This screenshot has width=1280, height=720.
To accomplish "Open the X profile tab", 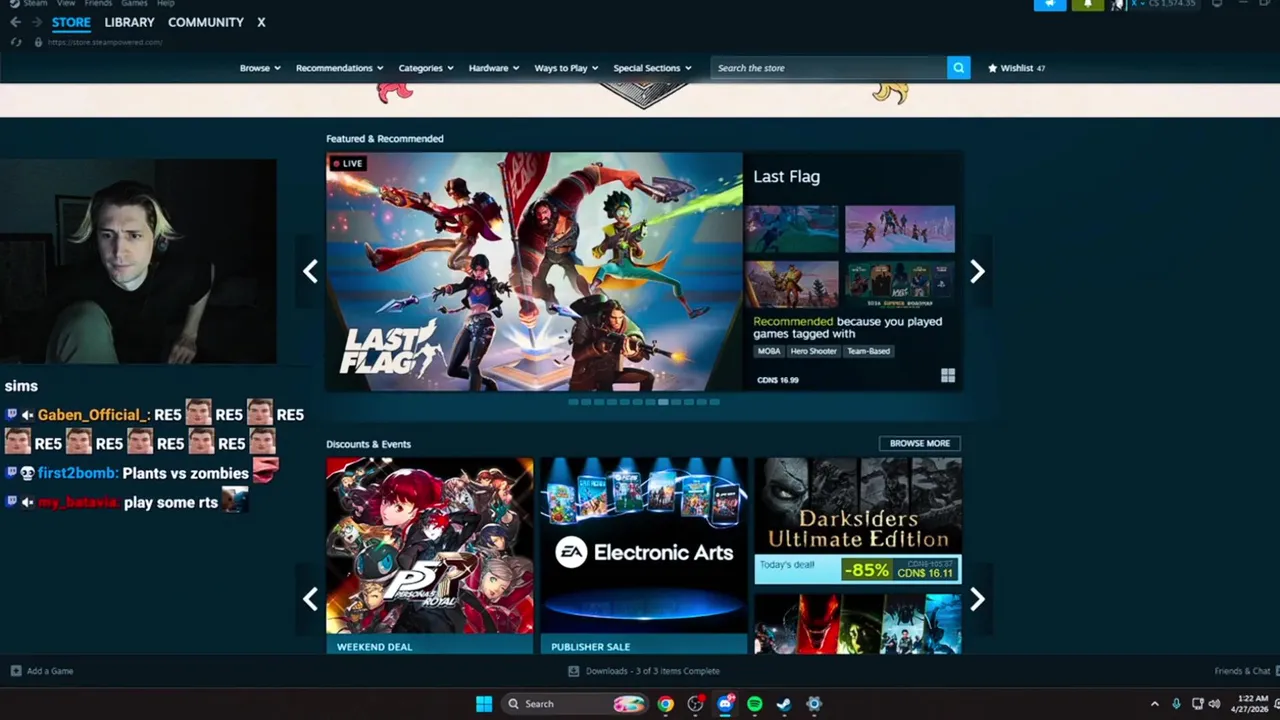I will [261, 22].
